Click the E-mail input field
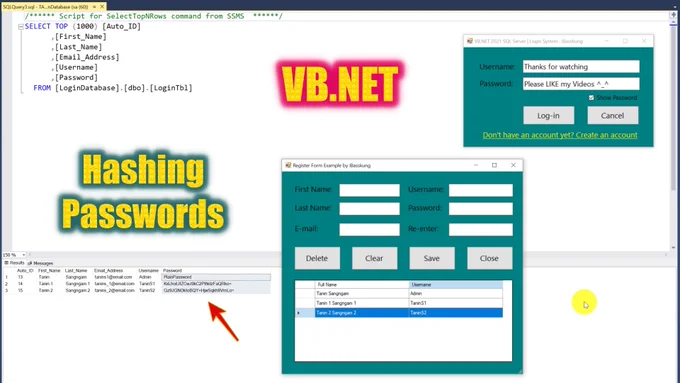Image resolution: width=680 pixels, height=383 pixels. coord(369,229)
